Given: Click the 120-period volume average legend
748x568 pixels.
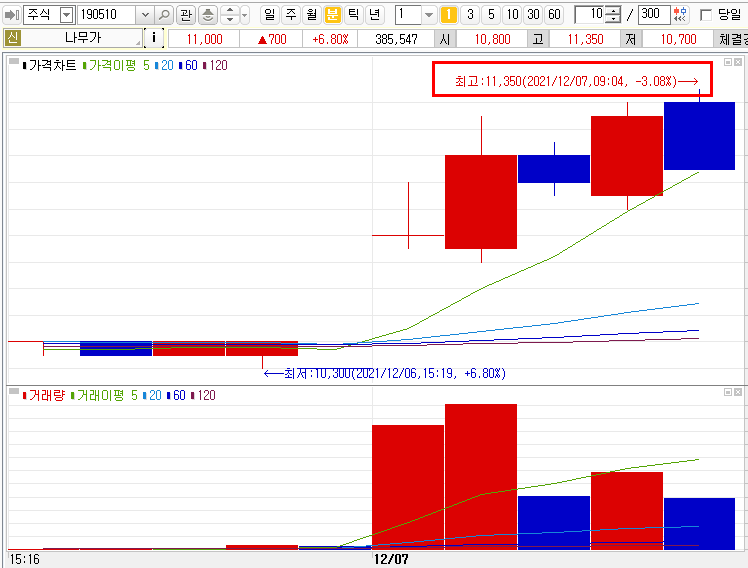Looking at the screenshot, I should tap(203, 395).
